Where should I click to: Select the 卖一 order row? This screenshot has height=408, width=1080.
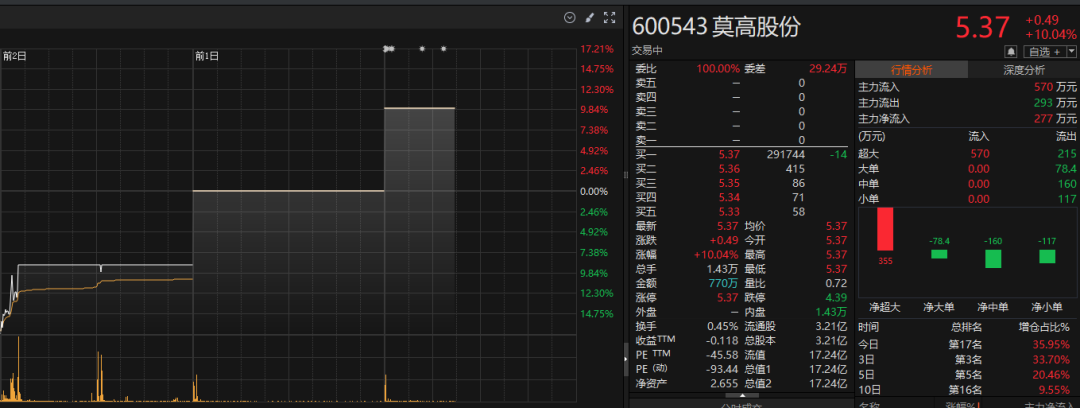(x=741, y=140)
